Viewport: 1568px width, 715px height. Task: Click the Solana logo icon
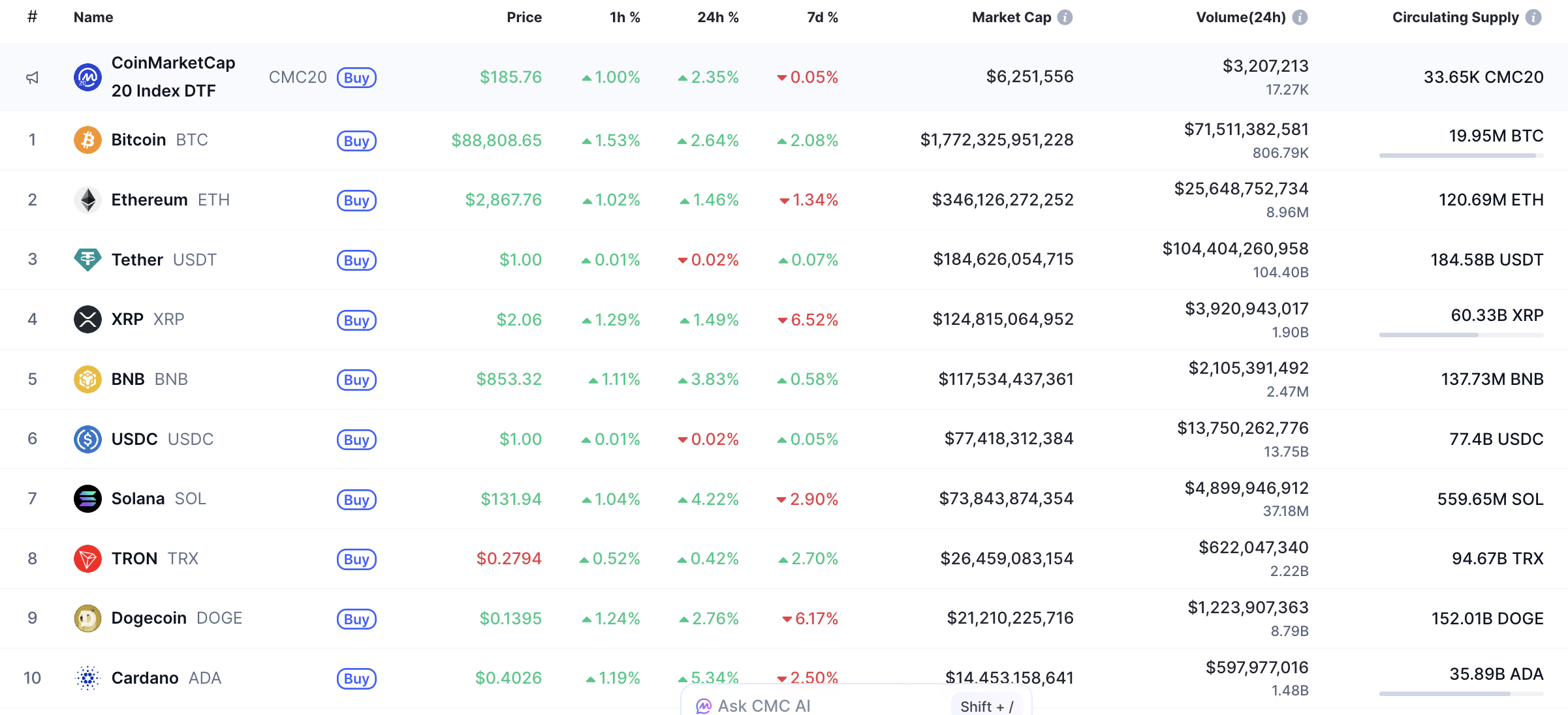[x=87, y=499]
